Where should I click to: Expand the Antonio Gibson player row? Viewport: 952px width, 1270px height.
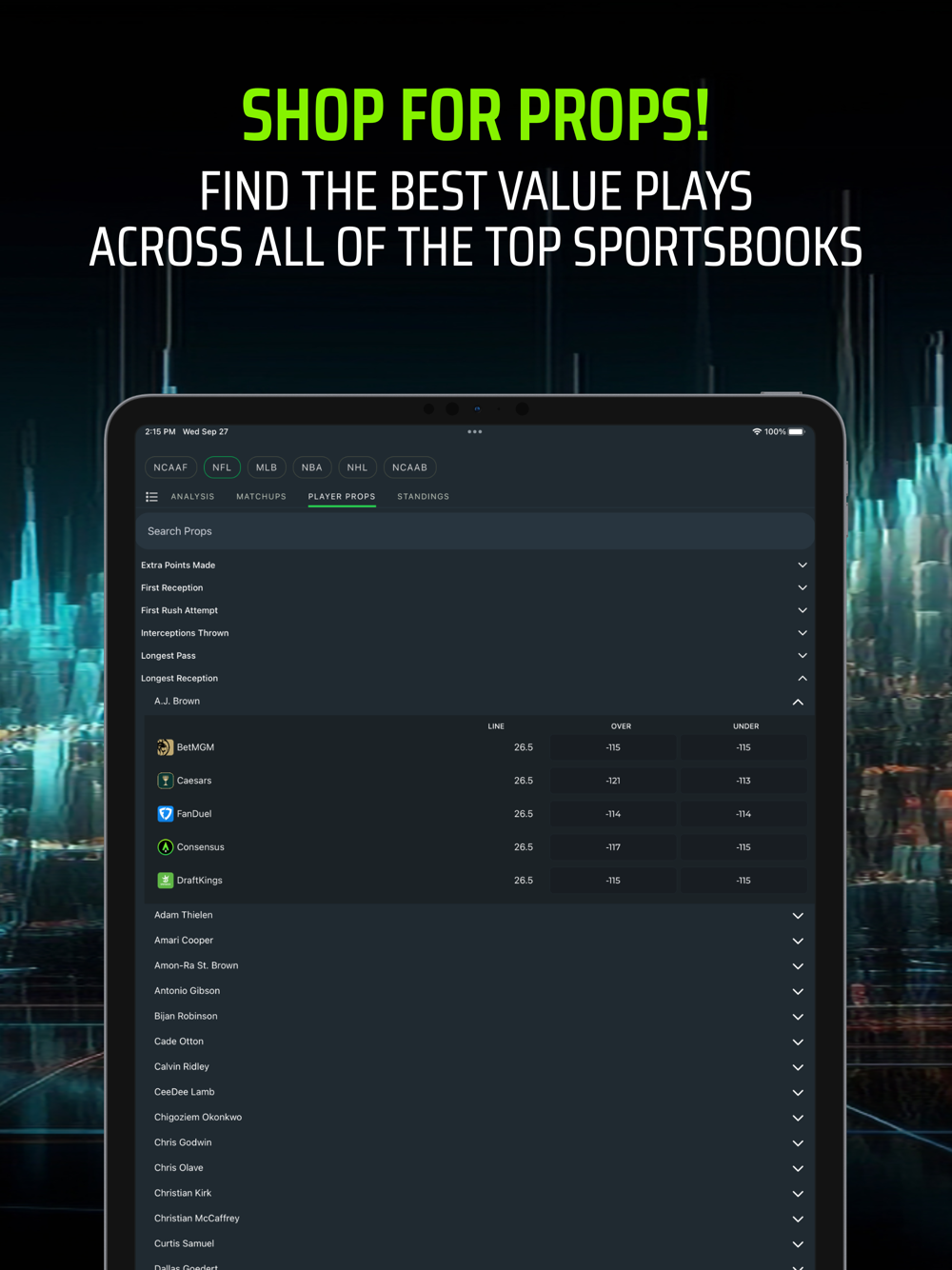tap(480, 991)
